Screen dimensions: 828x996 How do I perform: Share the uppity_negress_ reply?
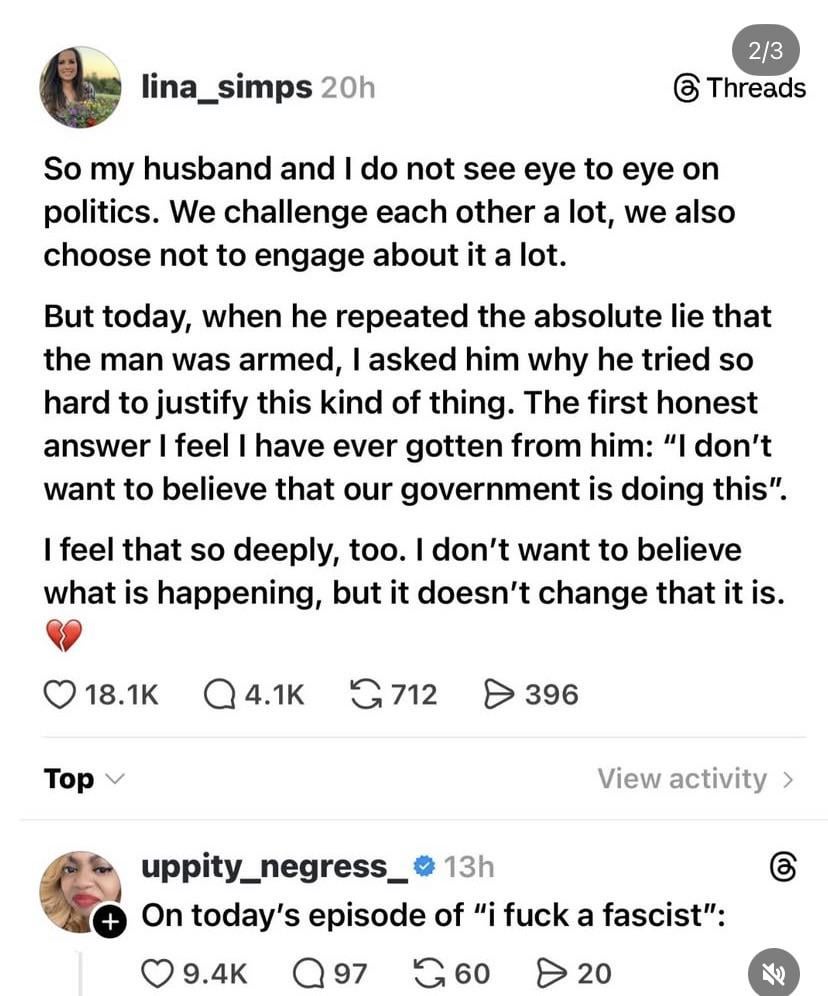click(550, 972)
